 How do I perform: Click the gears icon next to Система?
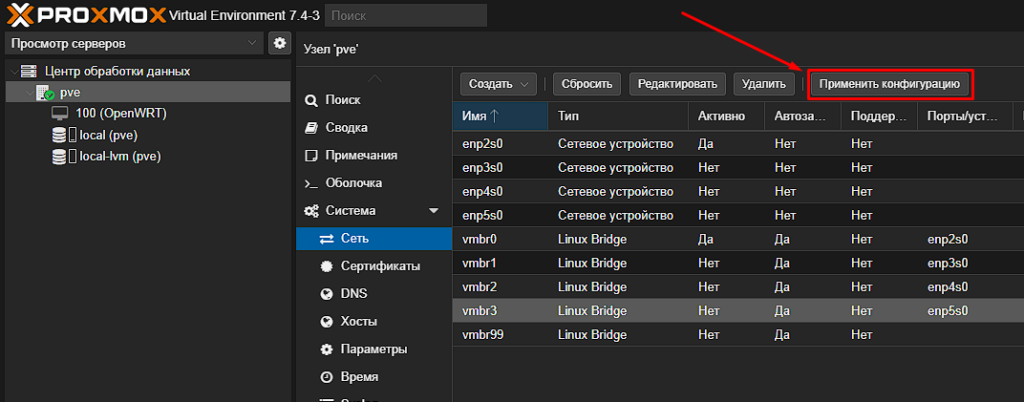tap(312, 211)
